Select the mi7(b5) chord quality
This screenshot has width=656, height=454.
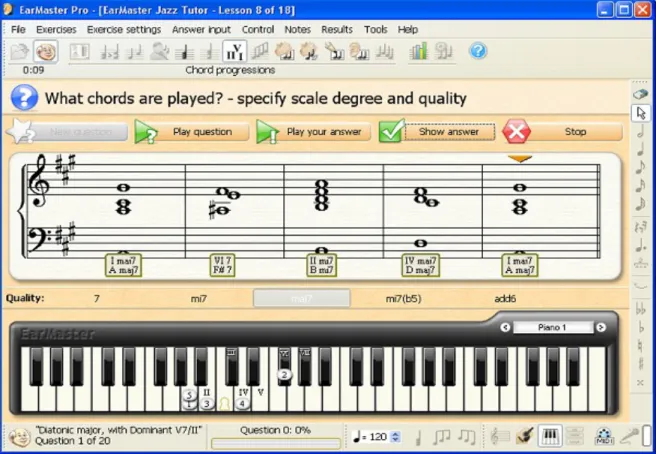click(x=403, y=299)
